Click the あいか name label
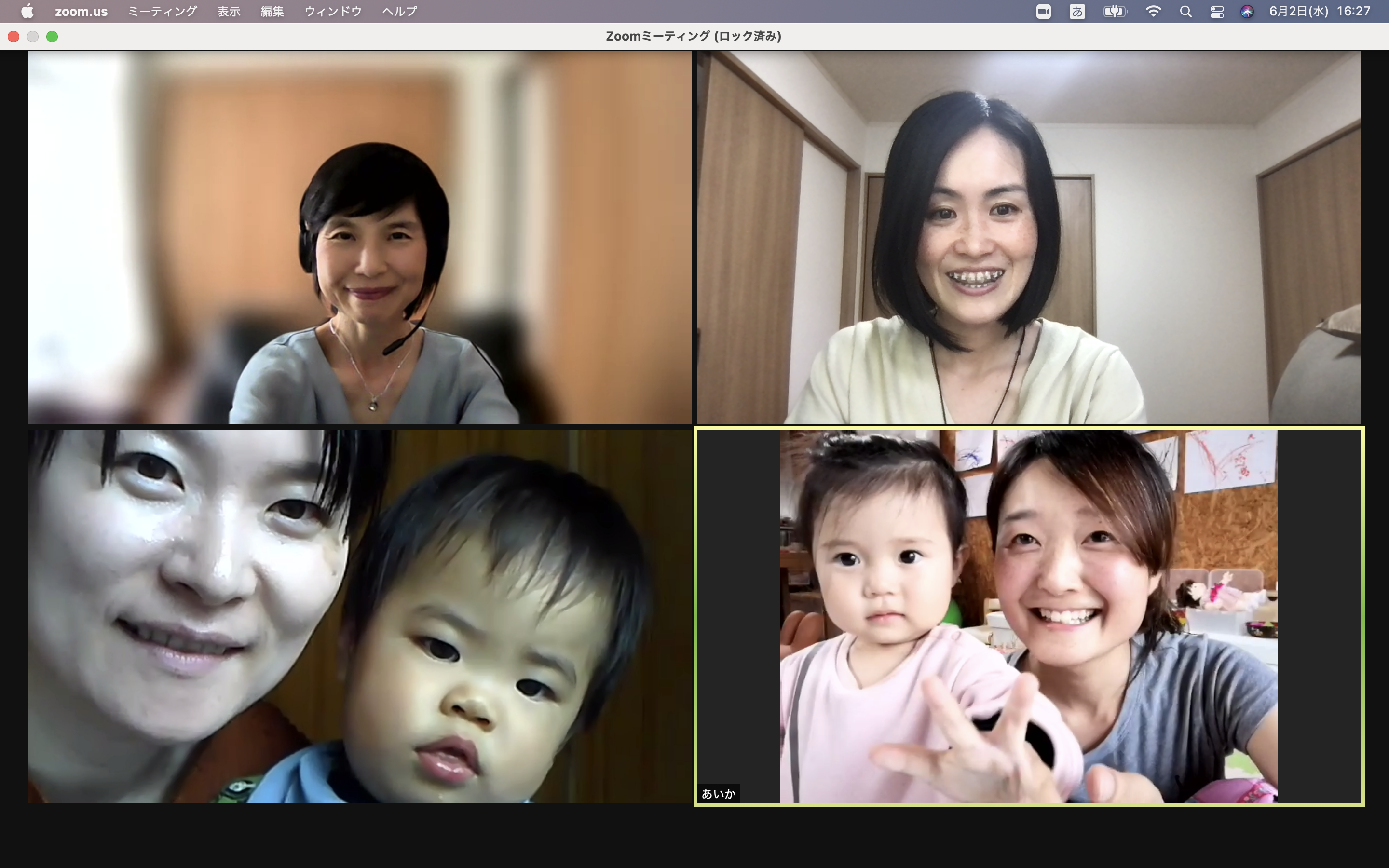The image size is (1389, 868). point(718,793)
